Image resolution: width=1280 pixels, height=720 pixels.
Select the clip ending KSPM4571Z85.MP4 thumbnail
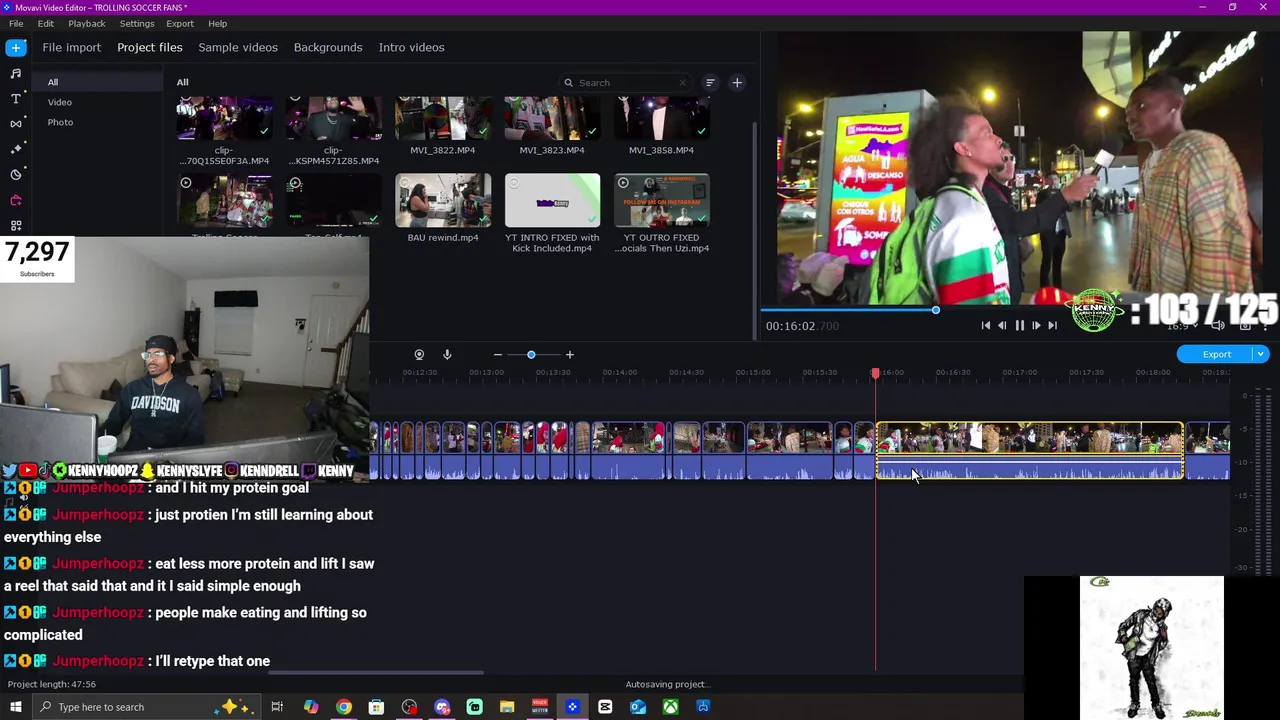(333, 118)
